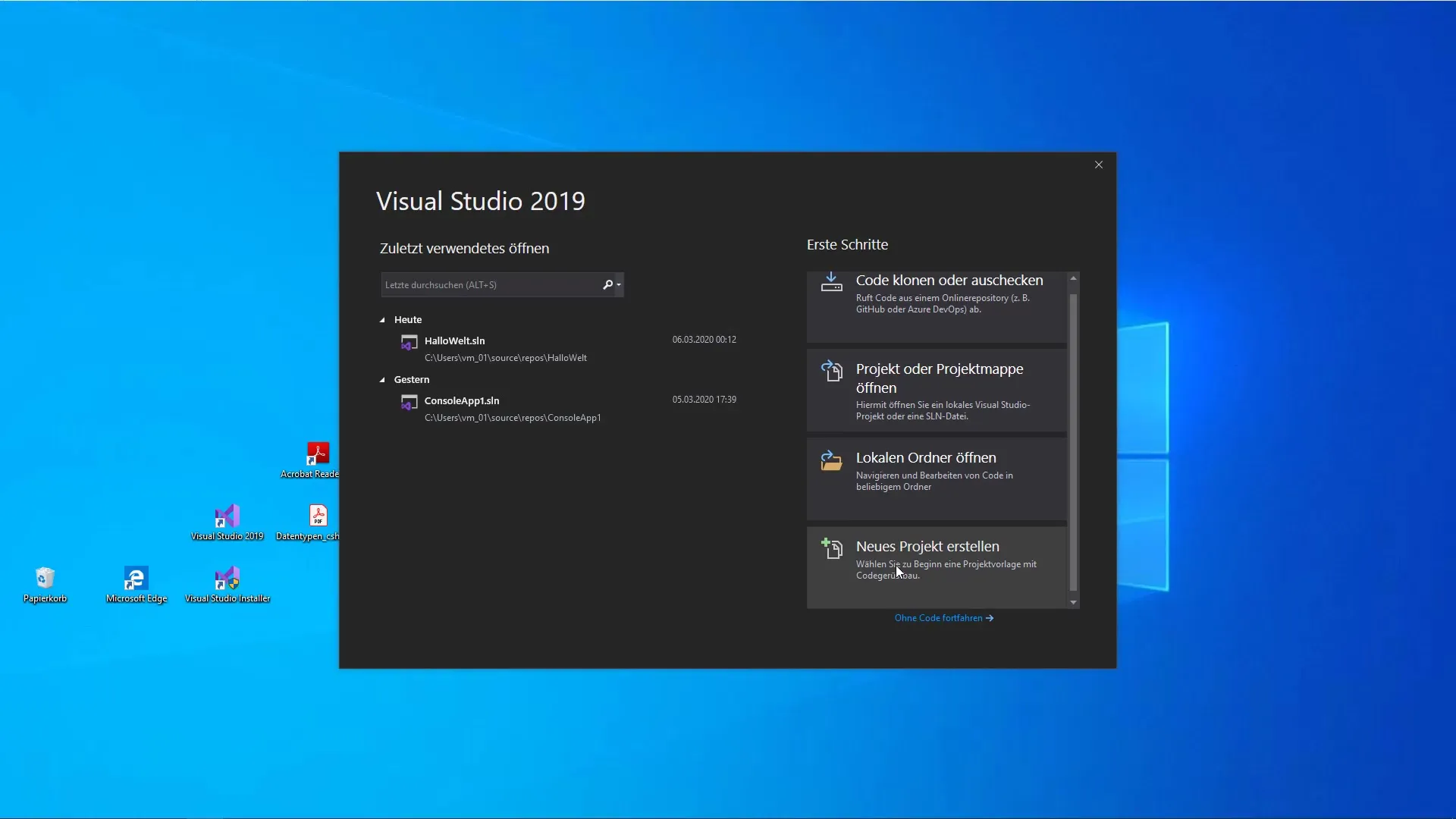Click Ohne Code fortfahren link
Screen dimensions: 1456x819
click(944, 618)
